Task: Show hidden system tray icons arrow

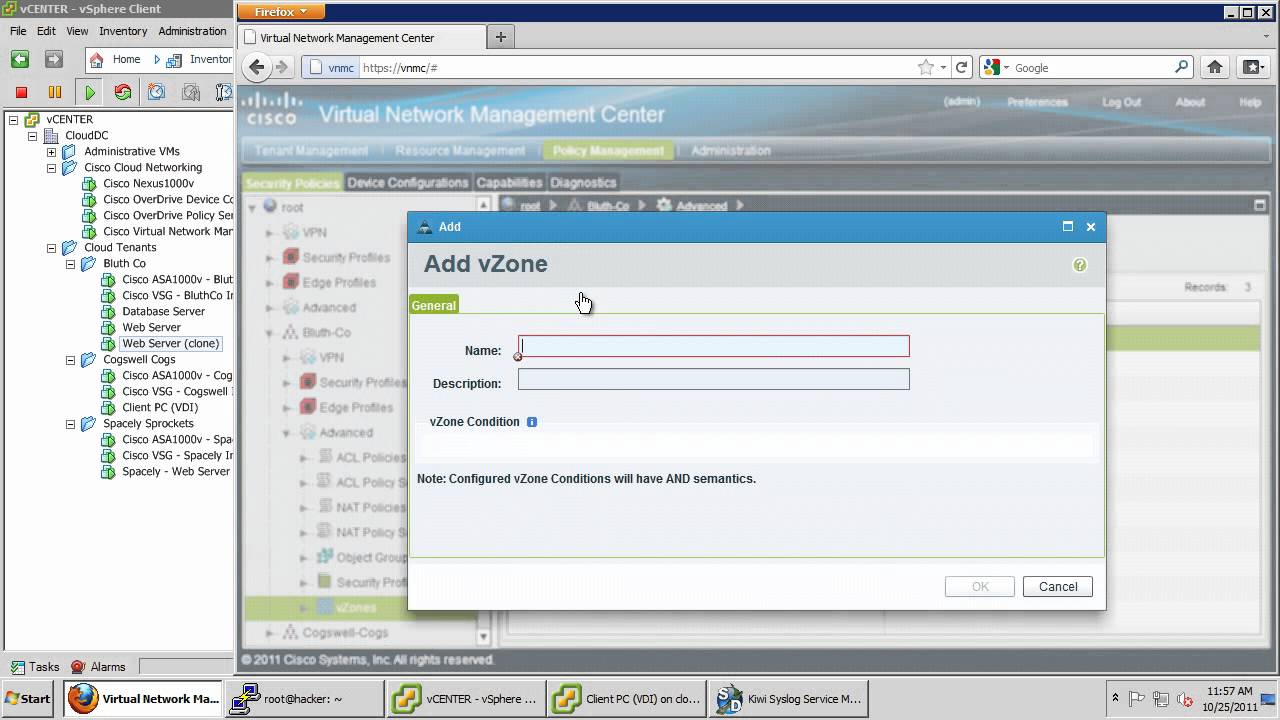Action: pos(1115,699)
